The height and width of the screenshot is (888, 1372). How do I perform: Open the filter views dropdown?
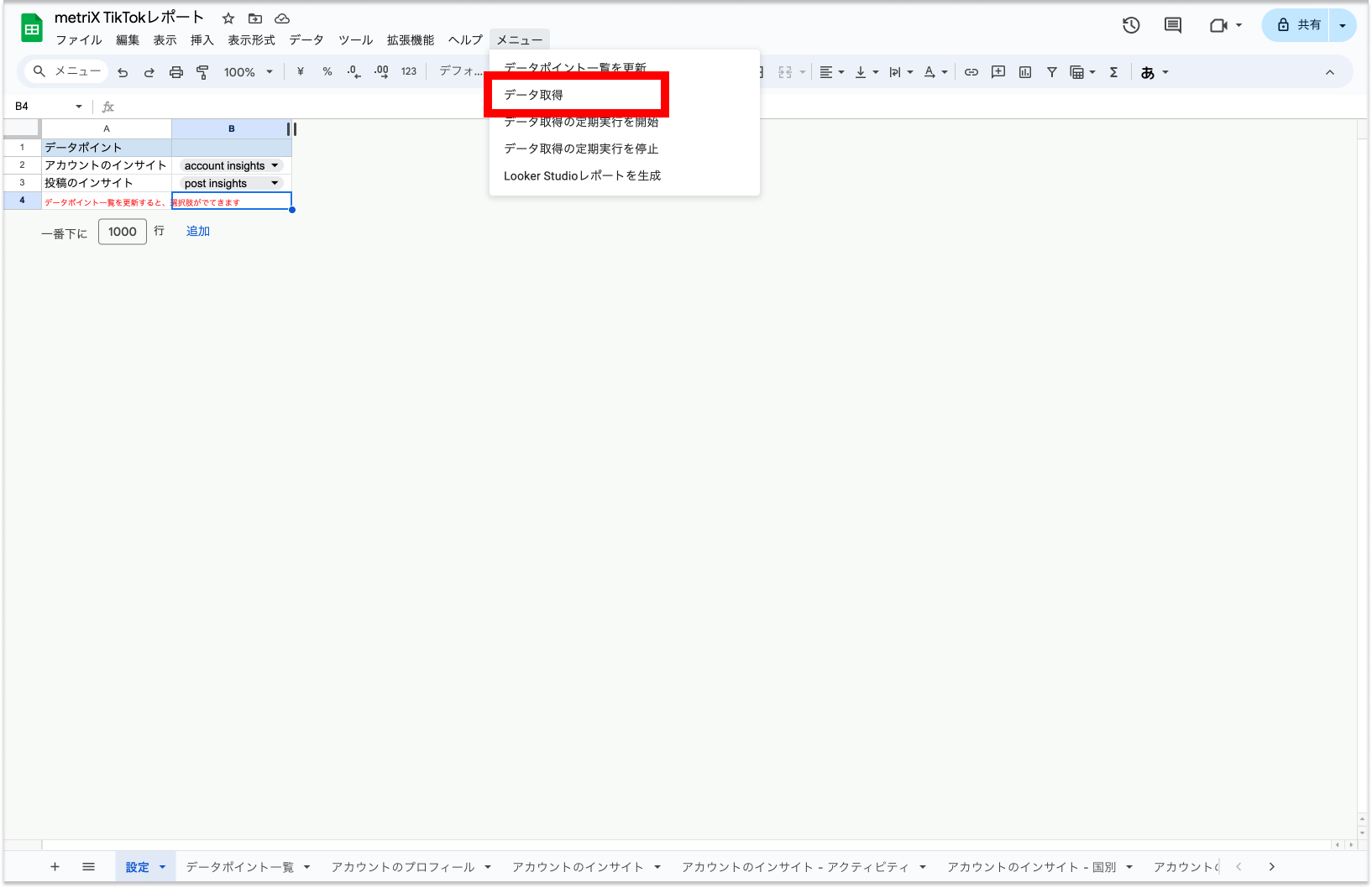coord(1082,72)
